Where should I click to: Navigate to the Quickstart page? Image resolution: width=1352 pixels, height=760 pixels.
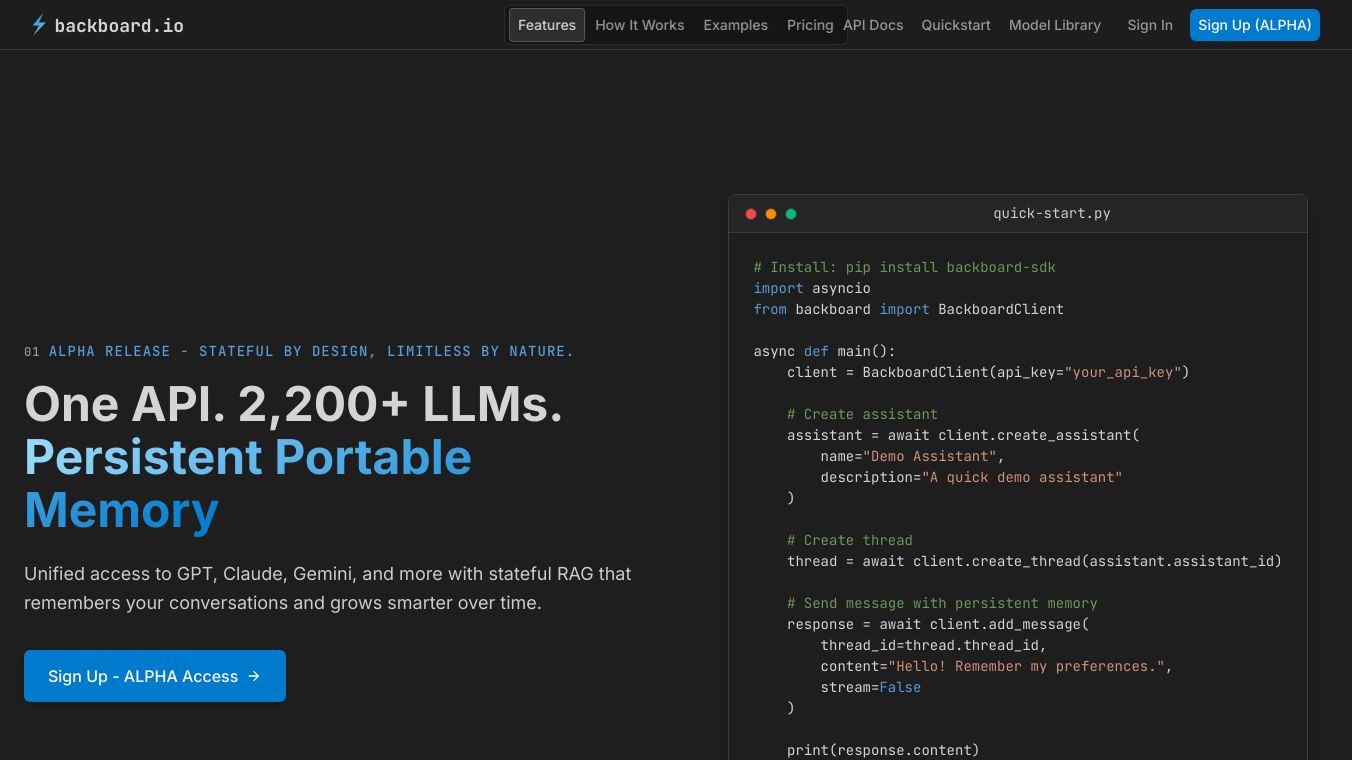[955, 25]
